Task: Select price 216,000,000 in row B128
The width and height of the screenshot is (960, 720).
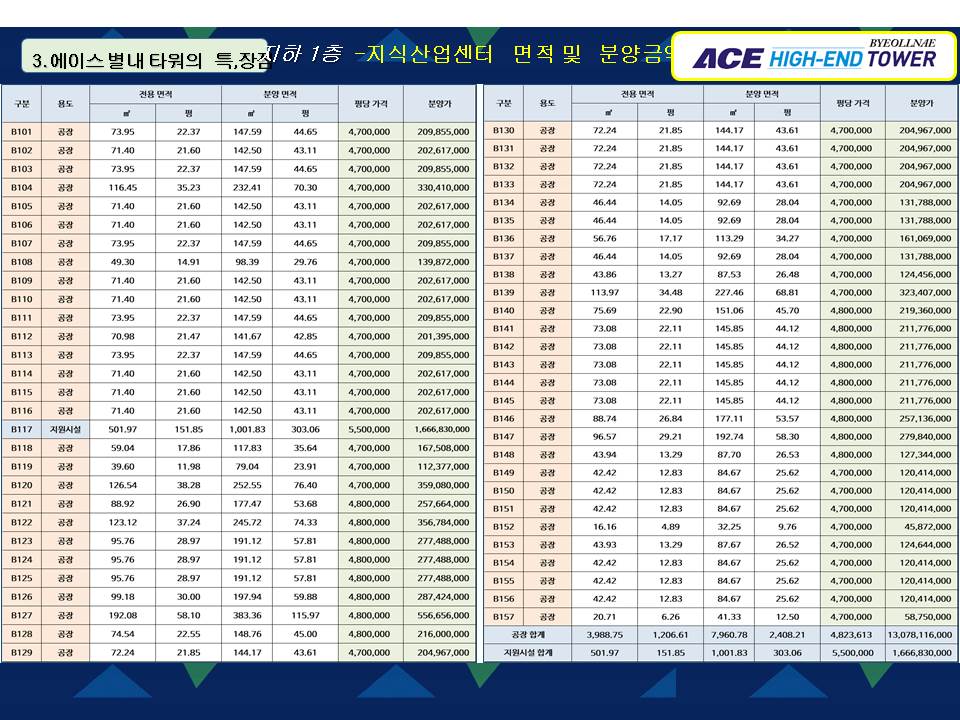Action: pos(443,634)
